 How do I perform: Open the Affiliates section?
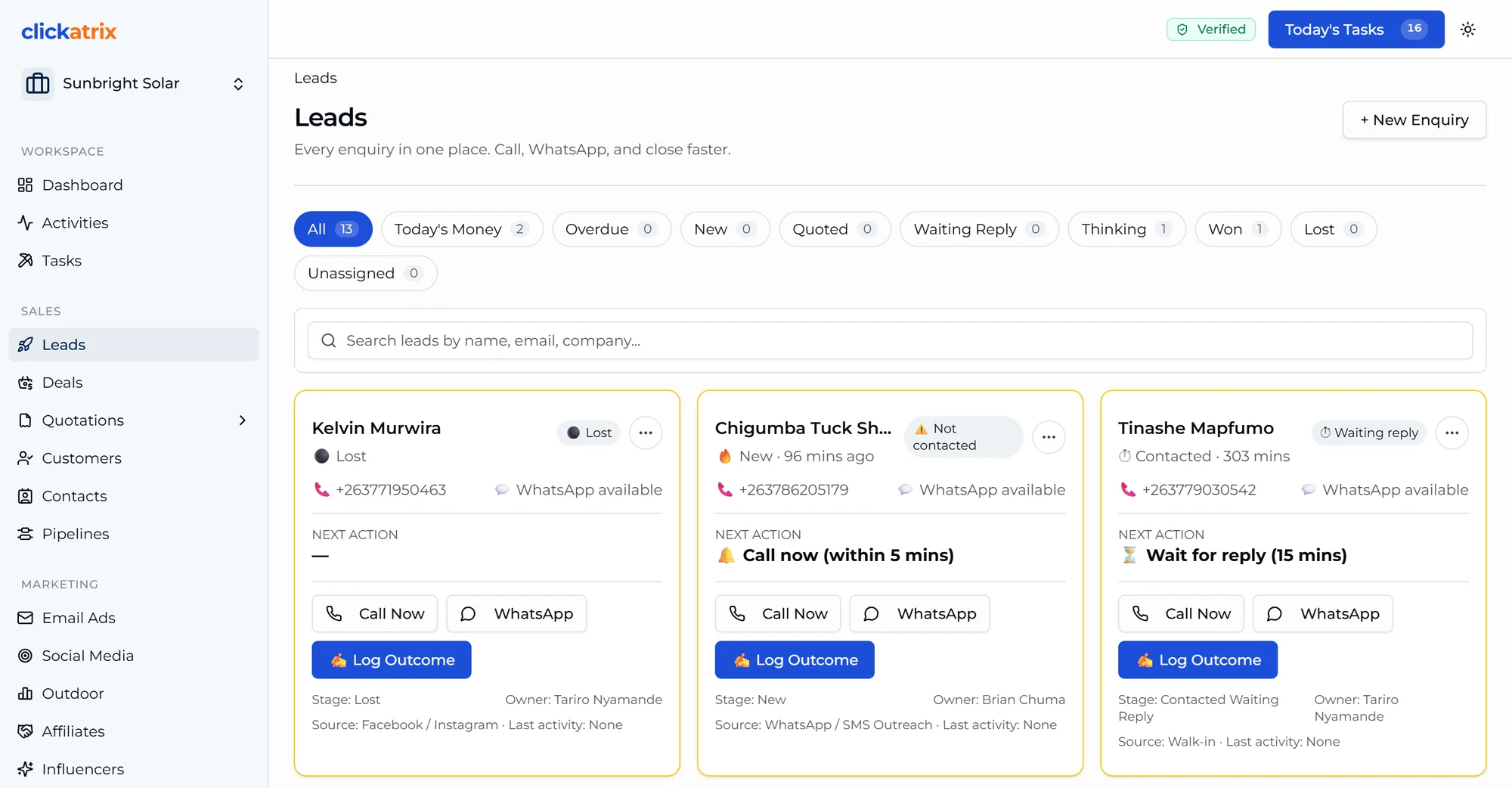134,731
